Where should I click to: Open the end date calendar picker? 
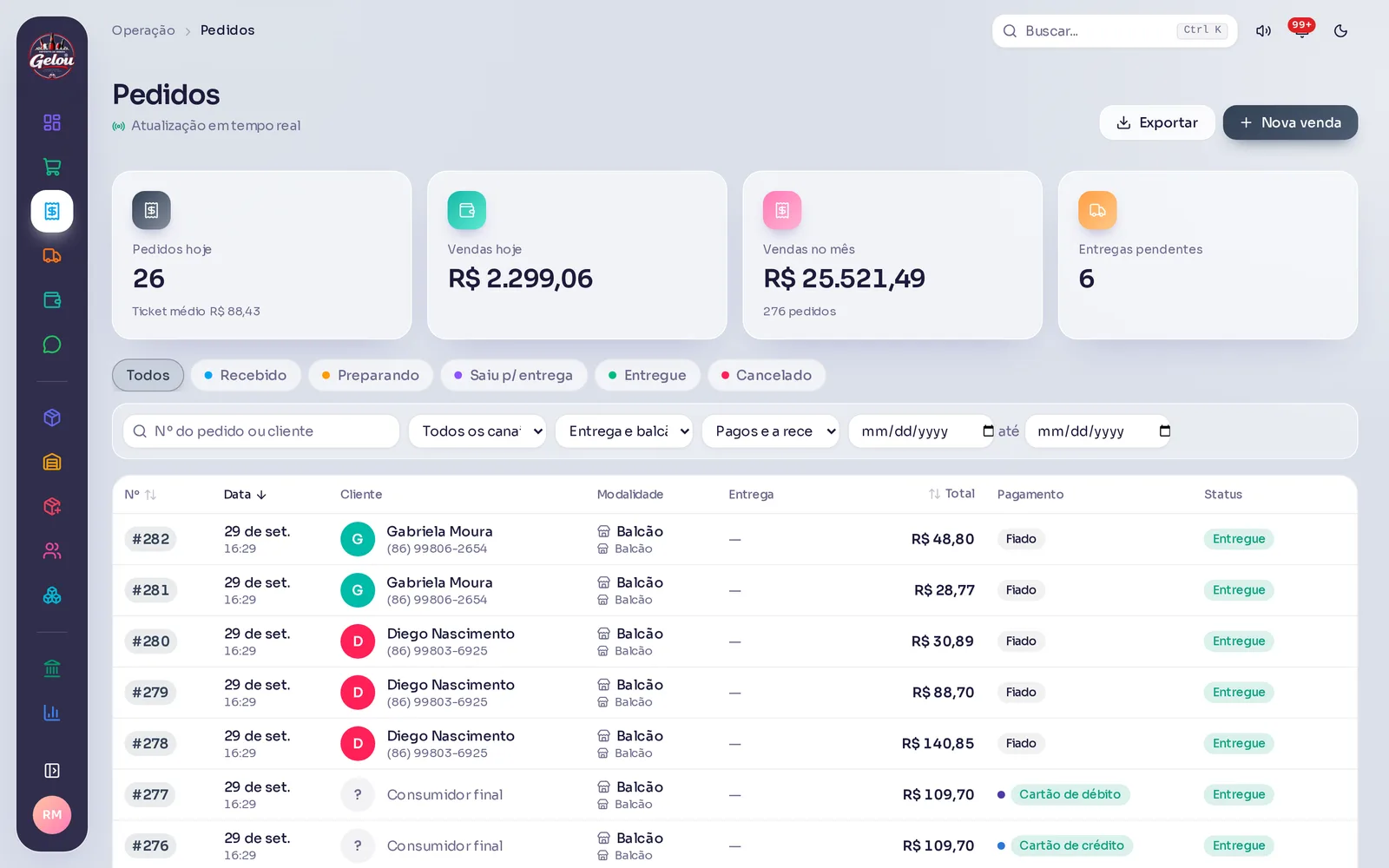1165,431
